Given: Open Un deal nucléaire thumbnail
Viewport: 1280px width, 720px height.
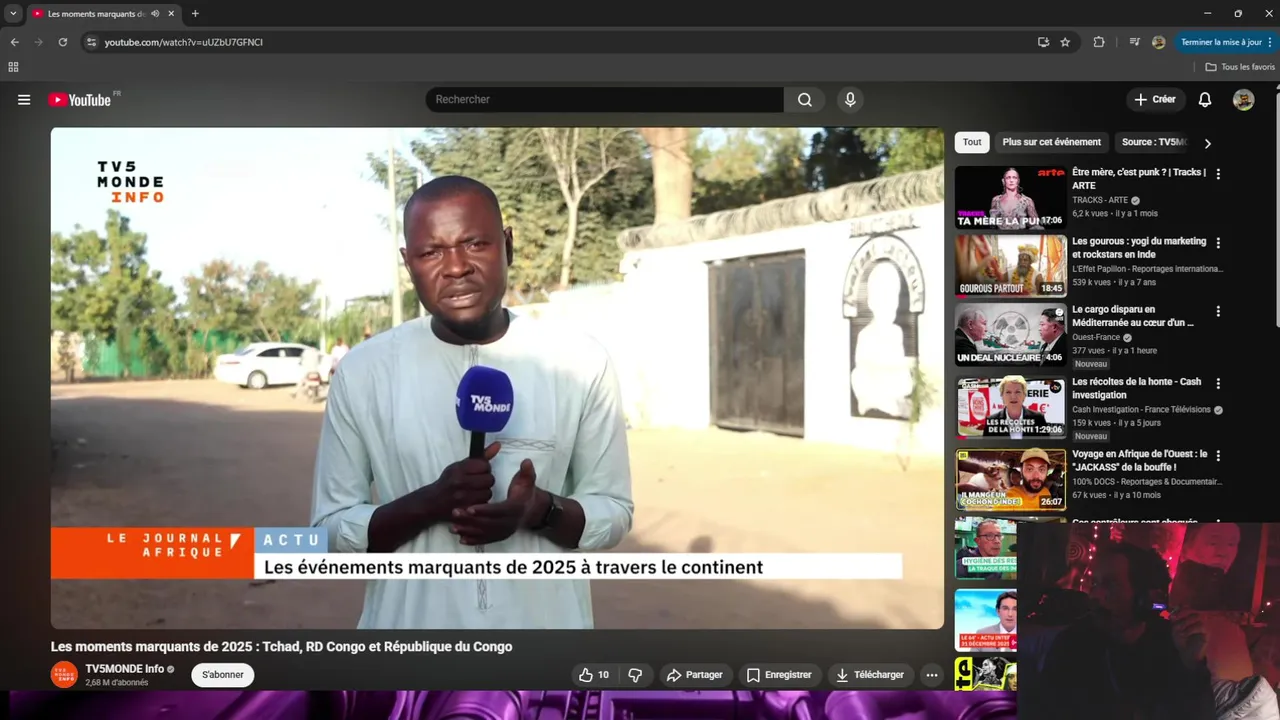Looking at the screenshot, I should coord(1010,334).
